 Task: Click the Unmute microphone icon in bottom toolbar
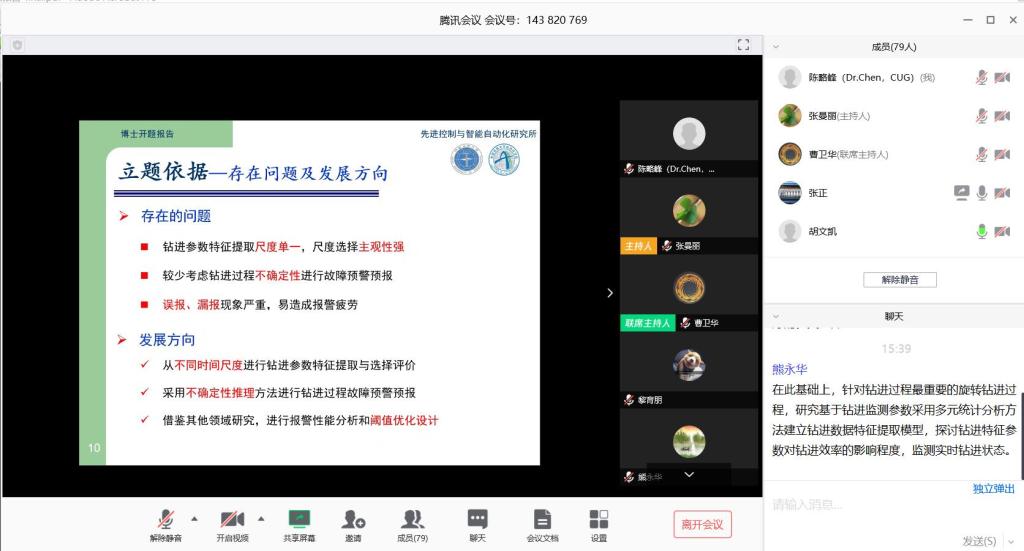pos(166,520)
